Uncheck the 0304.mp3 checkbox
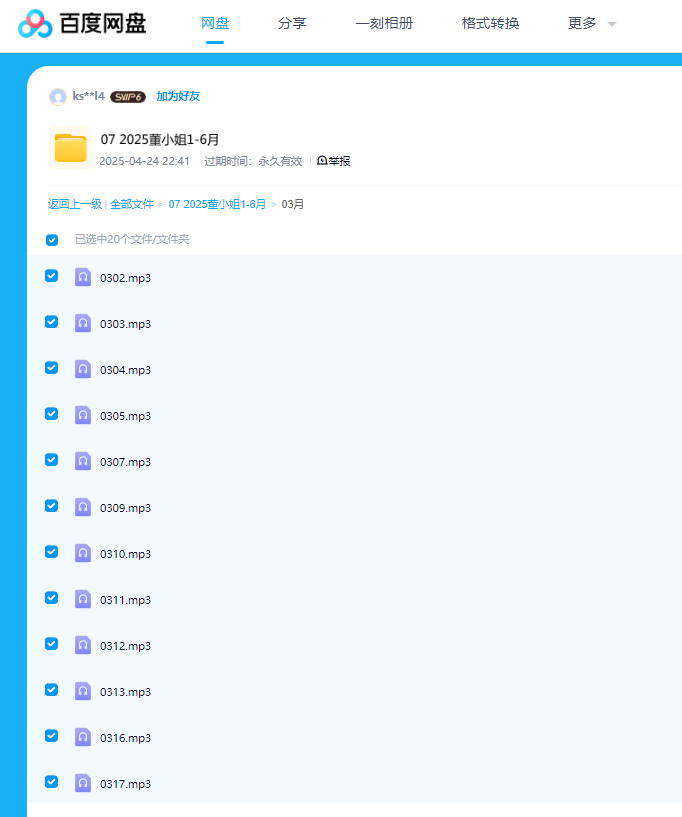This screenshot has width=682, height=817. click(52, 368)
